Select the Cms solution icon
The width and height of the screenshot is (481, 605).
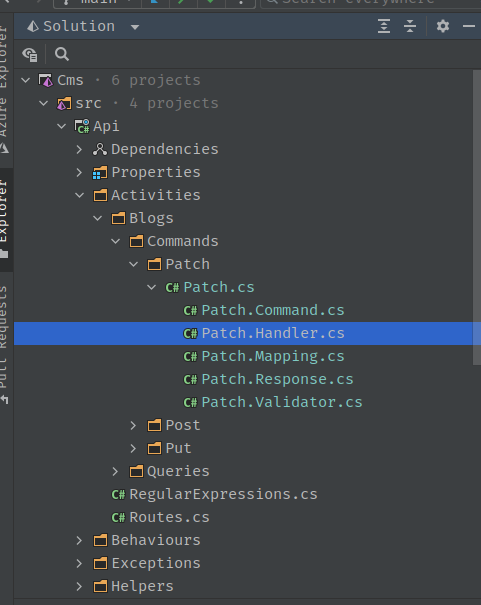coord(46,80)
